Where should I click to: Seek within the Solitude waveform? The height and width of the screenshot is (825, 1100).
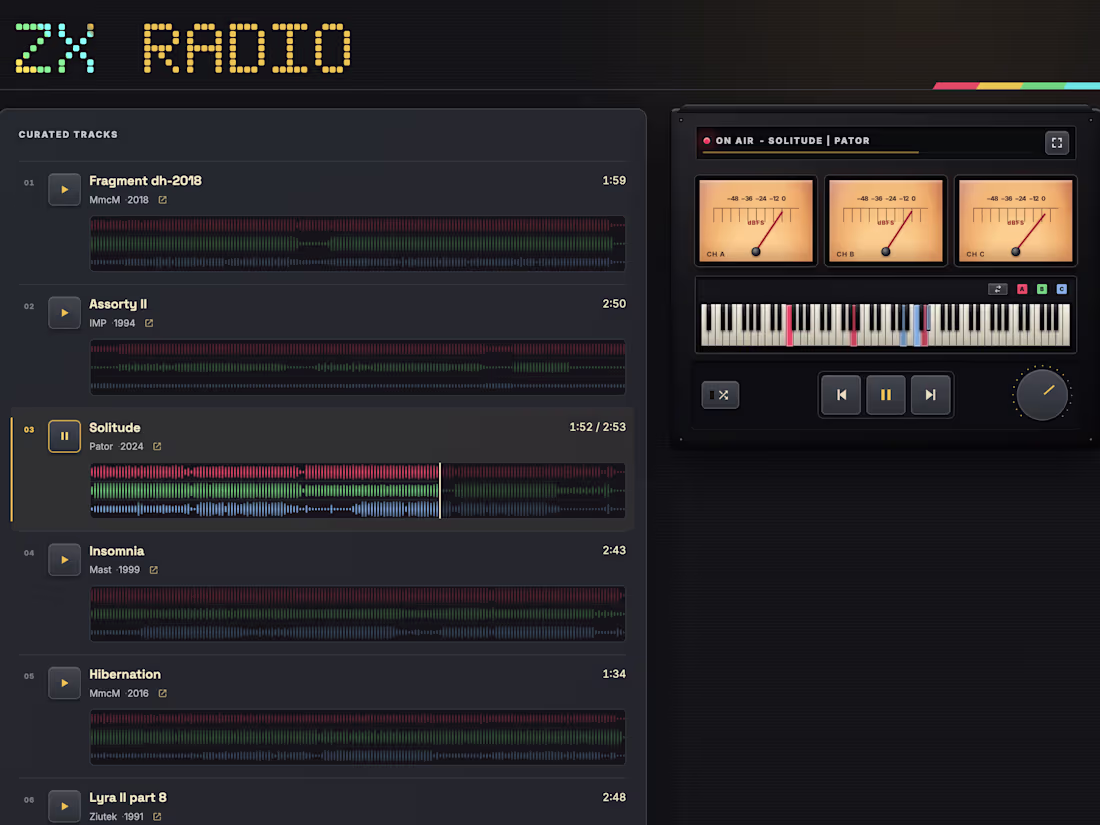[358, 490]
